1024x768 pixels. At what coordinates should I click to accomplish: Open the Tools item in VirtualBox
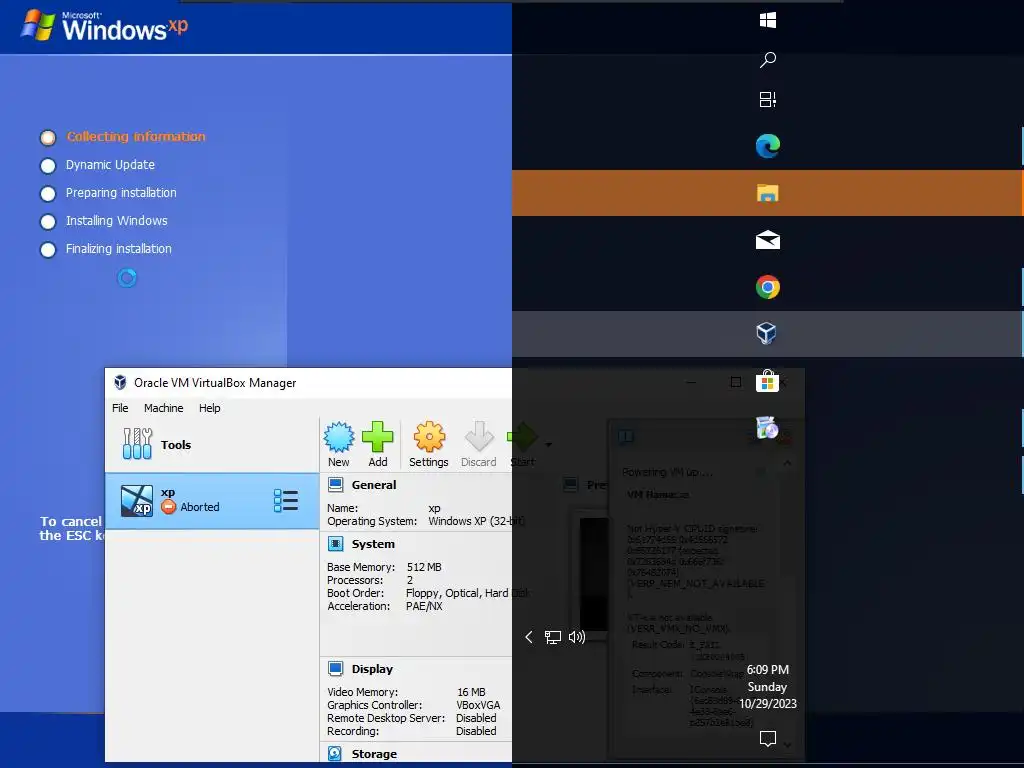[x=212, y=445]
